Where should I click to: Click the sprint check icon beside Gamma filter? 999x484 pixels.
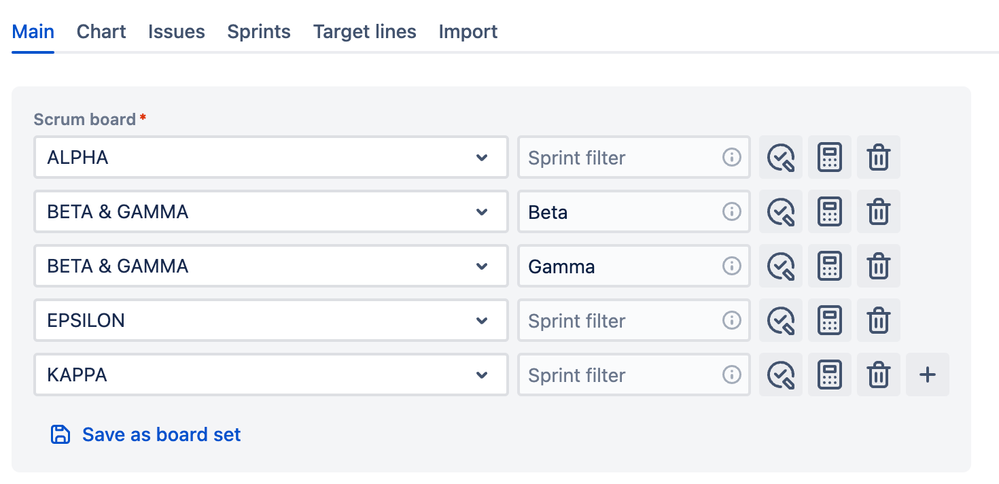coord(780,266)
